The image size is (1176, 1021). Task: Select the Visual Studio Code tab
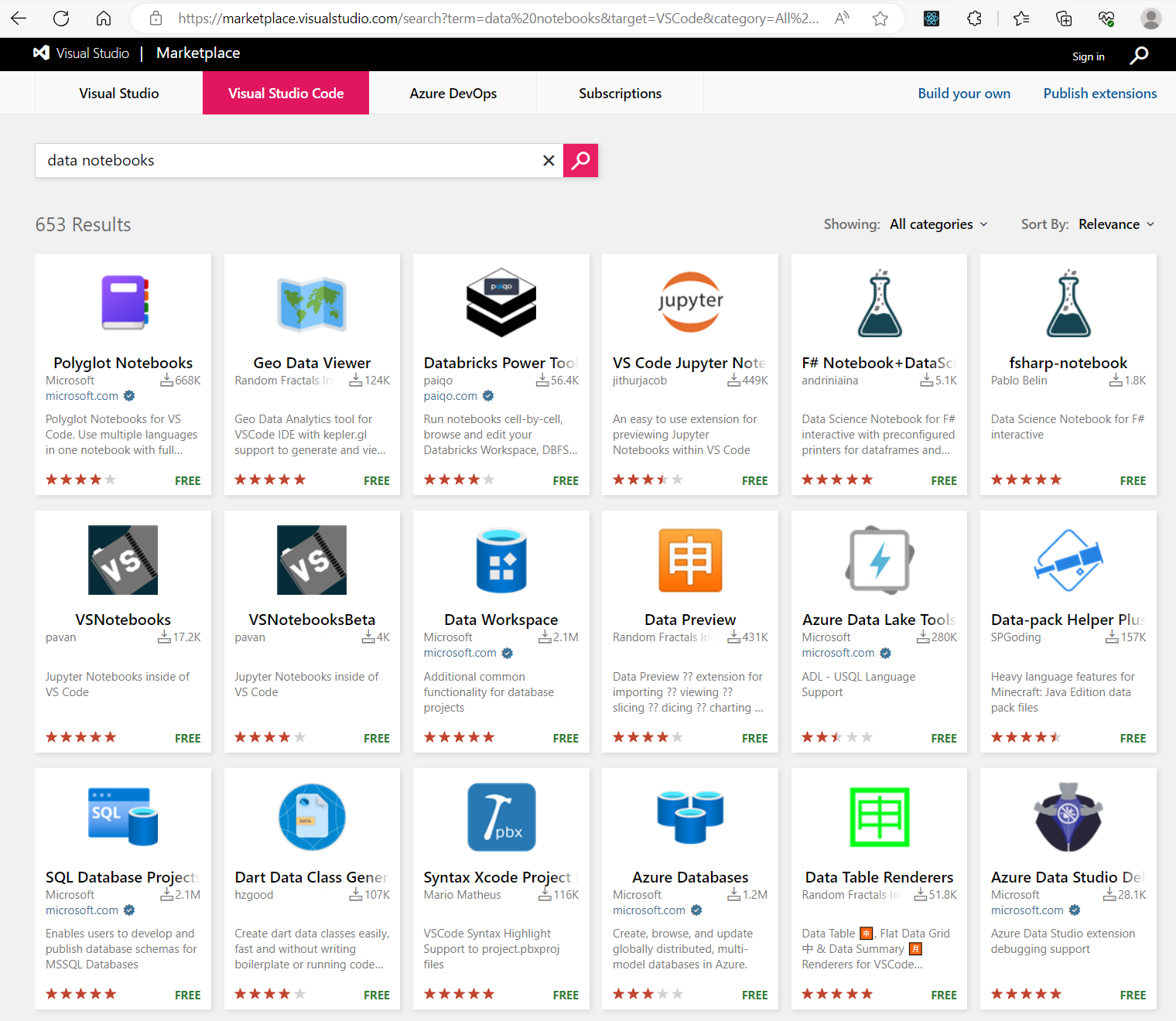[285, 93]
